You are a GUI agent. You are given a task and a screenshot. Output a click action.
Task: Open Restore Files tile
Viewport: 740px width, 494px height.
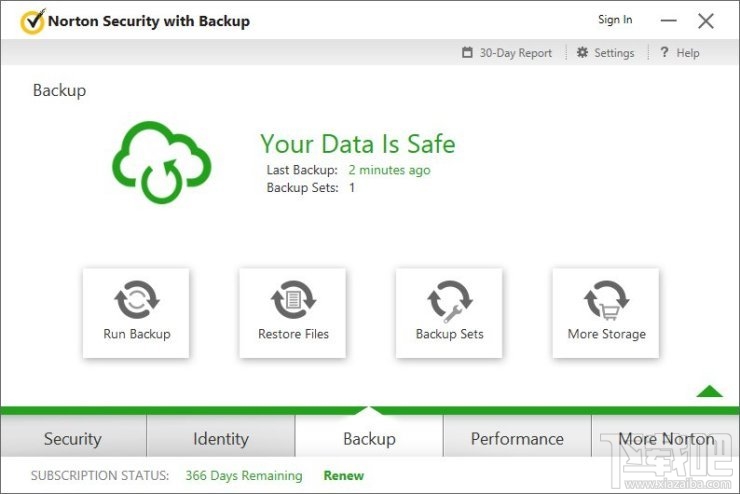pyautogui.click(x=293, y=313)
